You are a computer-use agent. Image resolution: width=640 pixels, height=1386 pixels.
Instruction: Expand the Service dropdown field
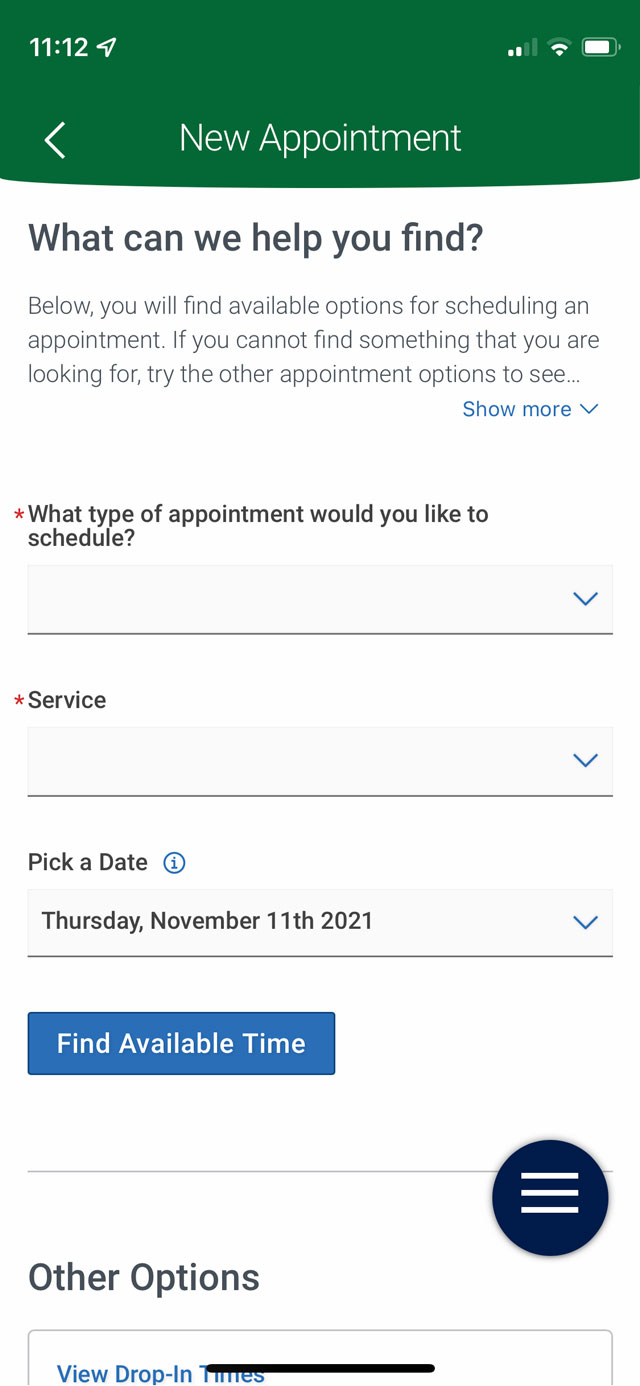coord(320,761)
